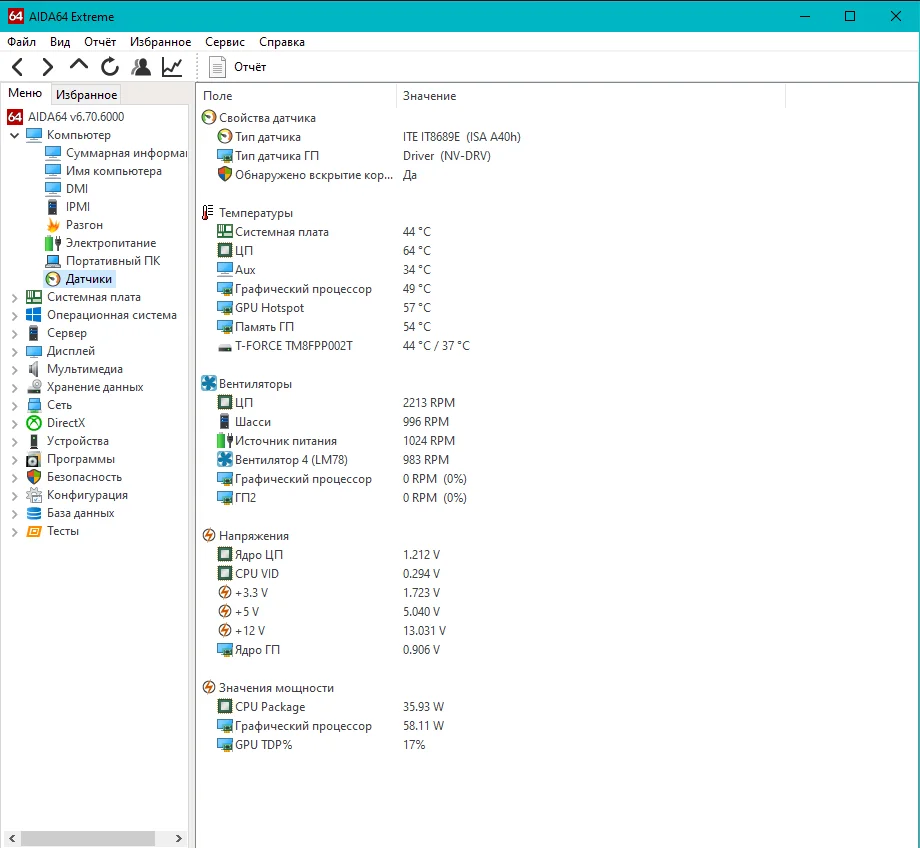This screenshot has width=920, height=848.
Task: Click the Refresh circular arrow icon
Action: point(110,67)
